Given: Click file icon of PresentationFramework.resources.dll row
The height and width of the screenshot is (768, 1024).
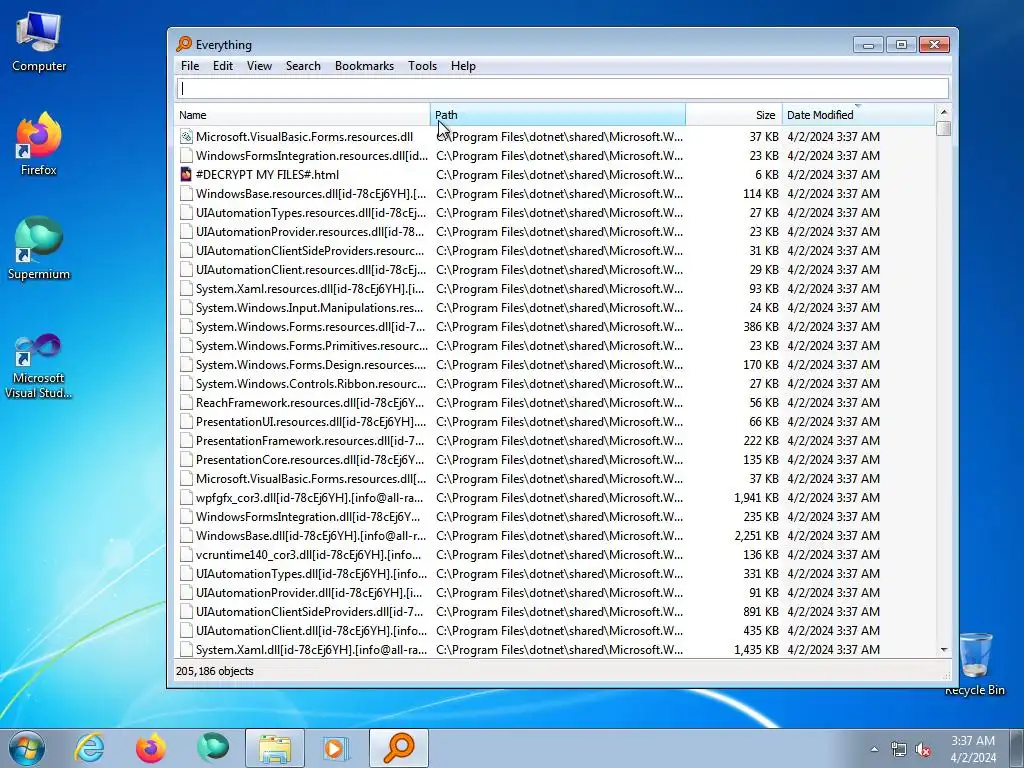Looking at the screenshot, I should (186, 441).
